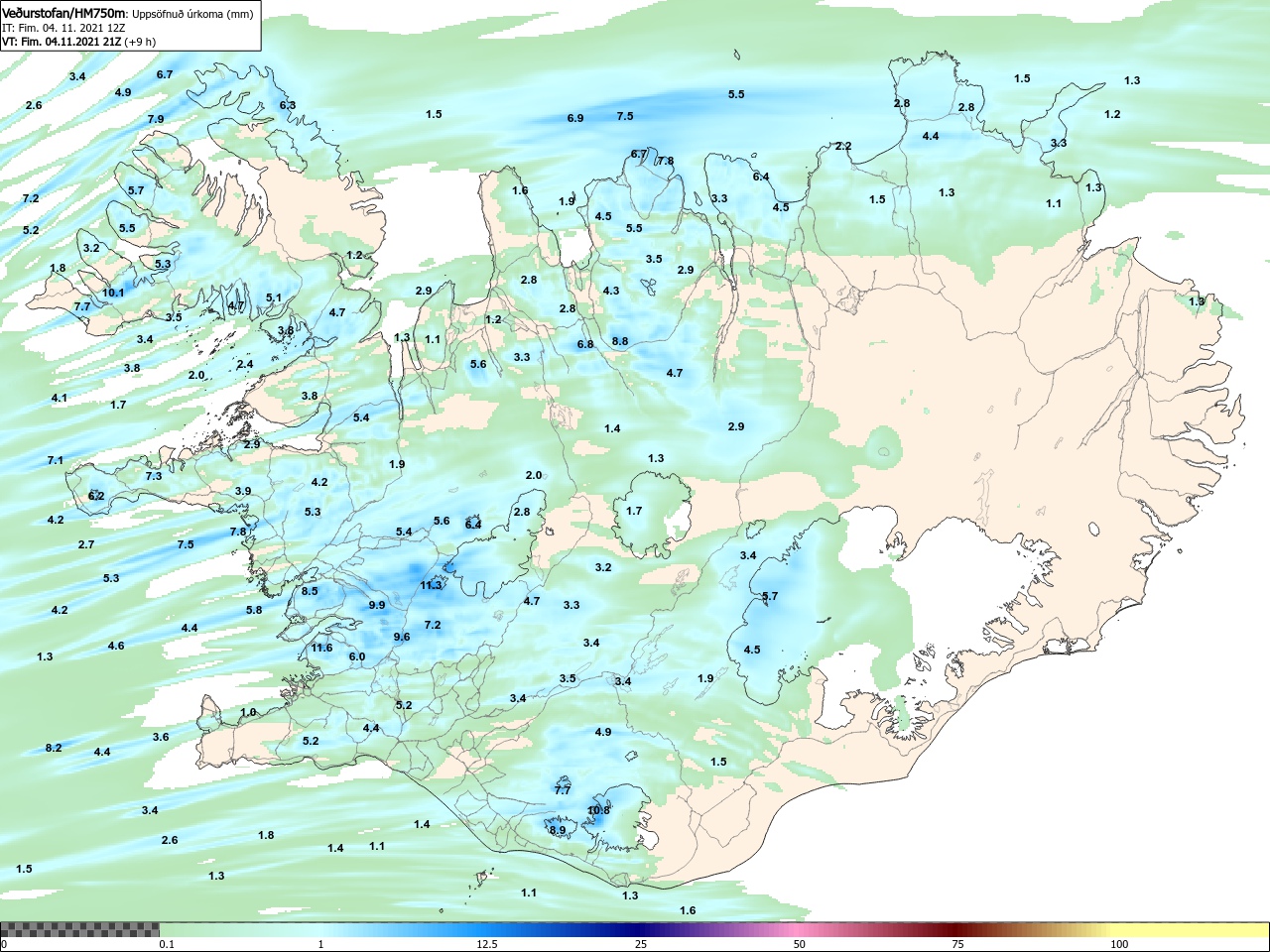The image size is (1270, 952).
Task: Click the 0.1 label on the color scale
Action: (168, 944)
